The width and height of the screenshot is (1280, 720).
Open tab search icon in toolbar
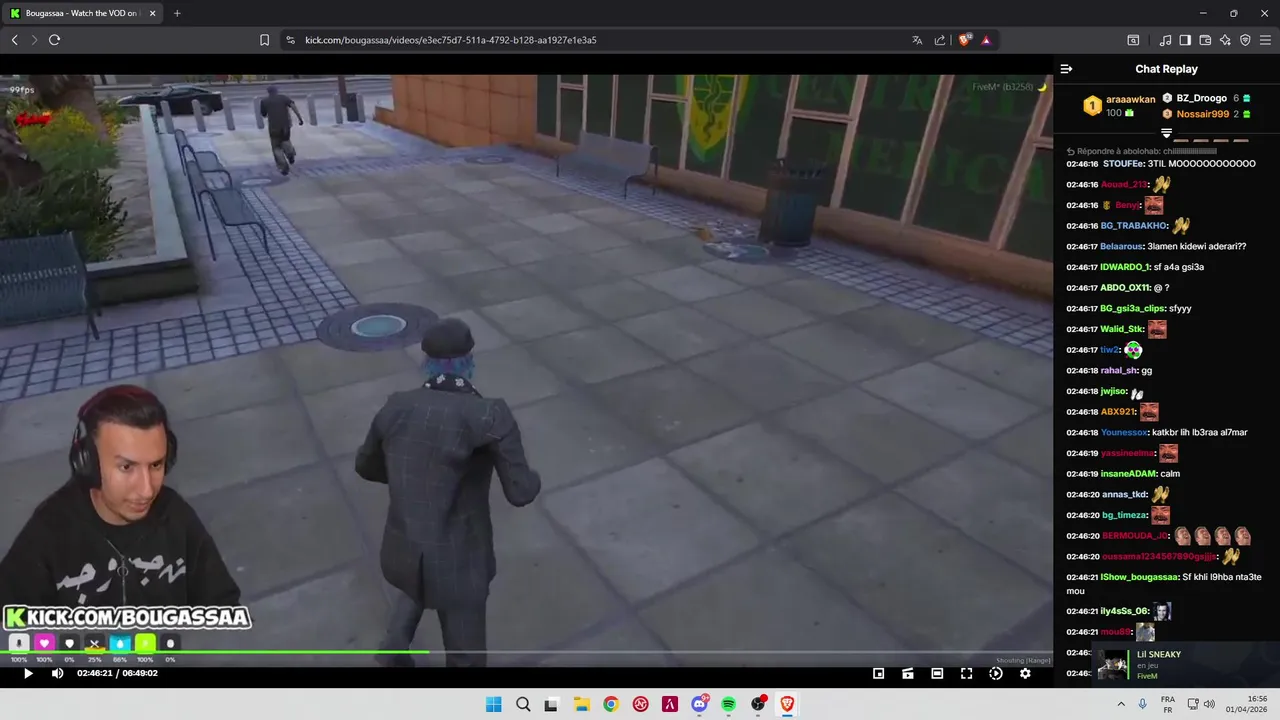tap(1133, 40)
